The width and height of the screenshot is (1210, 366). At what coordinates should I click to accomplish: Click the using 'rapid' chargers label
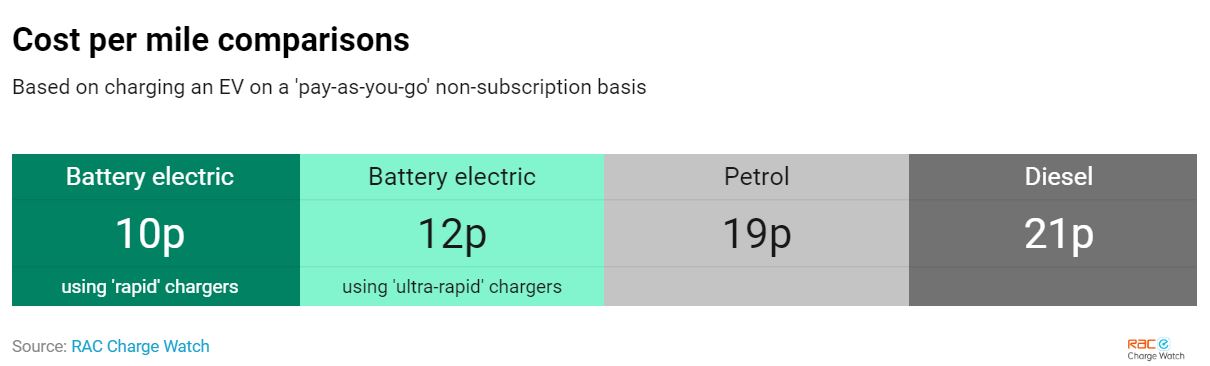150,287
